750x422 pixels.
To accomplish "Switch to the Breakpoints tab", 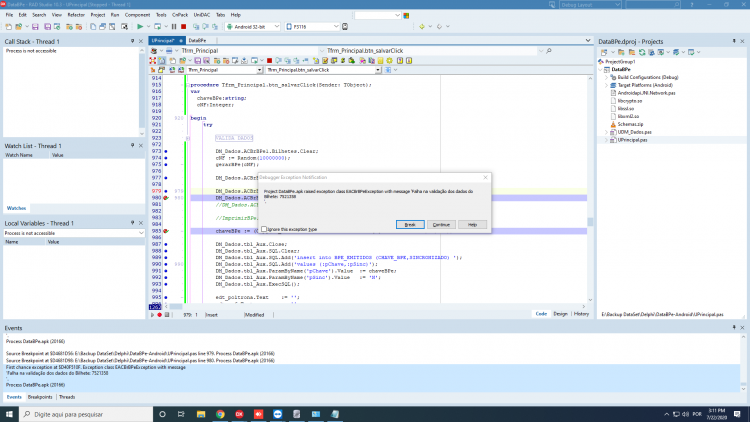I will click(x=40, y=397).
